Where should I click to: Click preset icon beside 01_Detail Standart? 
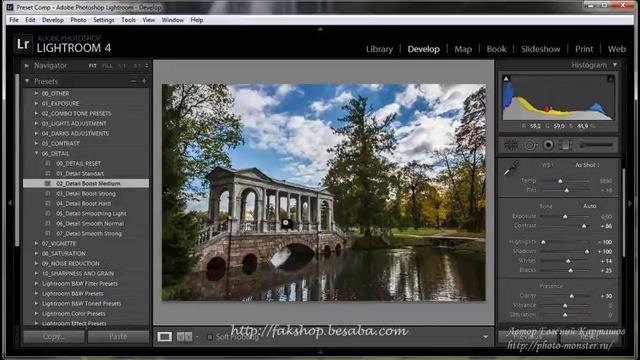point(48,173)
